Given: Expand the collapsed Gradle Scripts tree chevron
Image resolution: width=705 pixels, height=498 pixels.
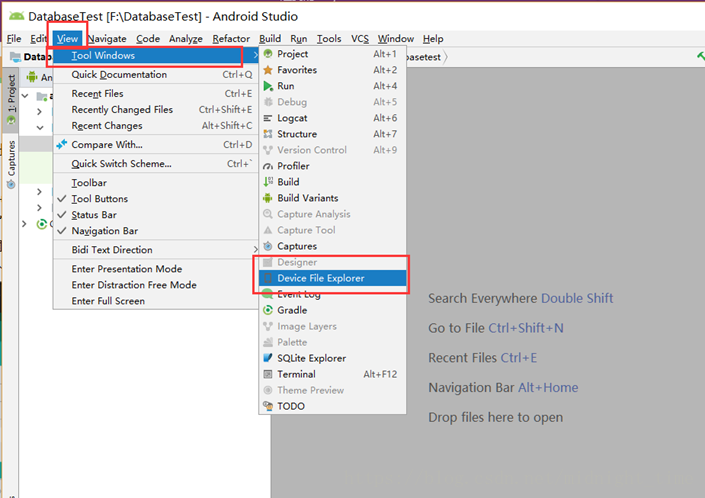Looking at the screenshot, I should coord(24,224).
